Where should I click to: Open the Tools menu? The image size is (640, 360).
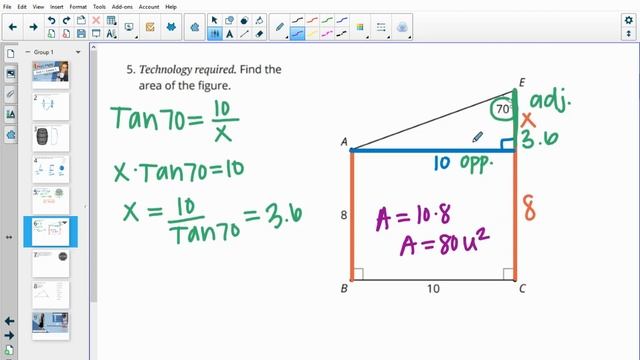click(x=99, y=7)
